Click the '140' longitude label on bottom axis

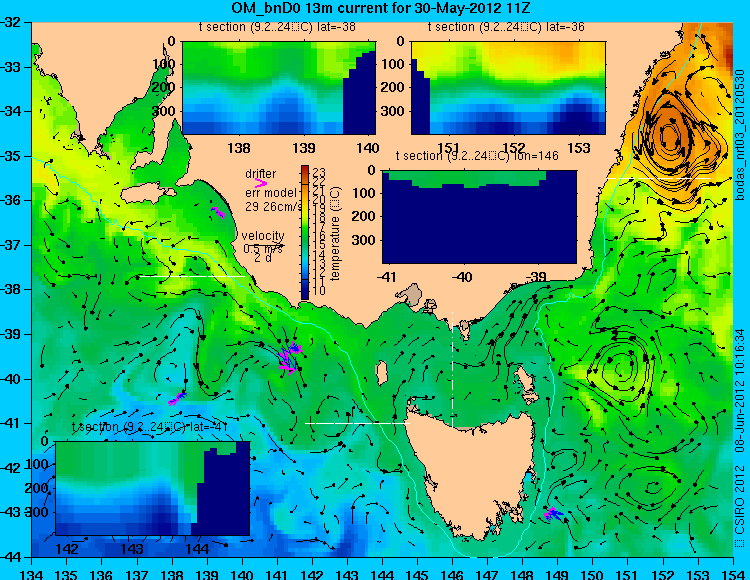pyautogui.click(x=242, y=574)
